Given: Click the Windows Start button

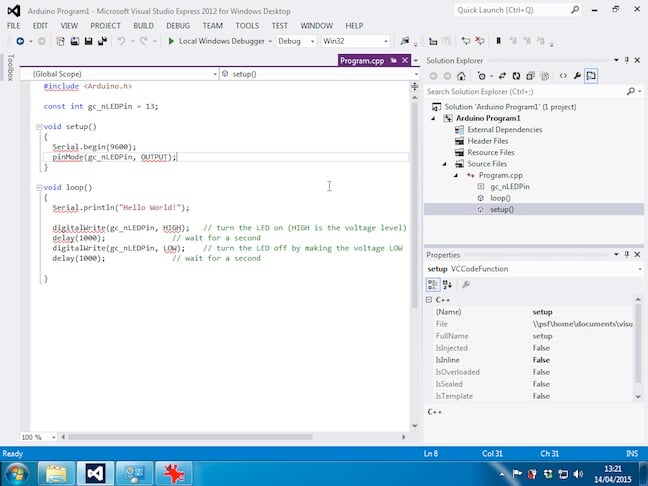Looking at the screenshot, I should pyautogui.click(x=17, y=474).
